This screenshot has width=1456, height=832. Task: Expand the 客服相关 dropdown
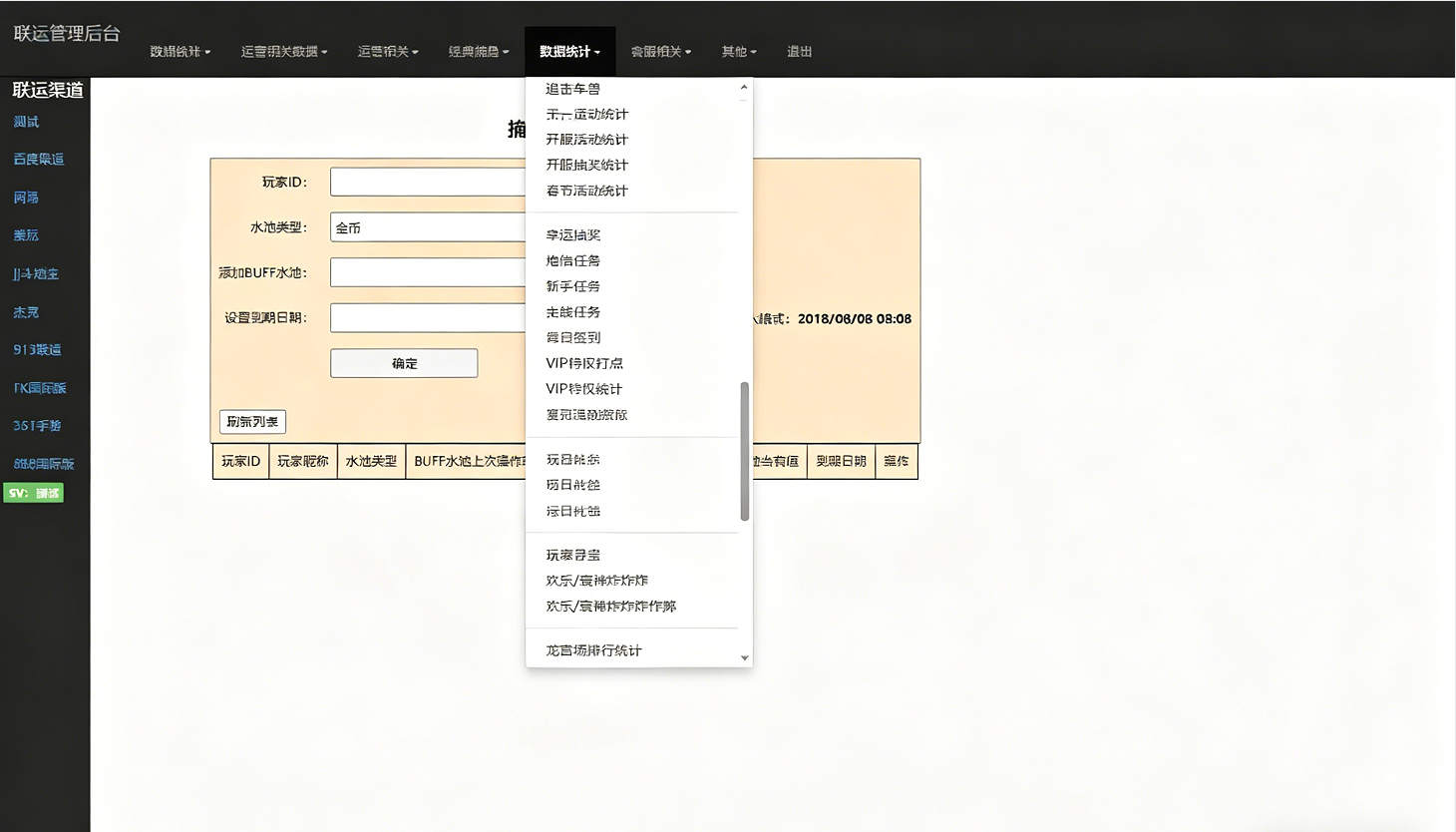(660, 51)
